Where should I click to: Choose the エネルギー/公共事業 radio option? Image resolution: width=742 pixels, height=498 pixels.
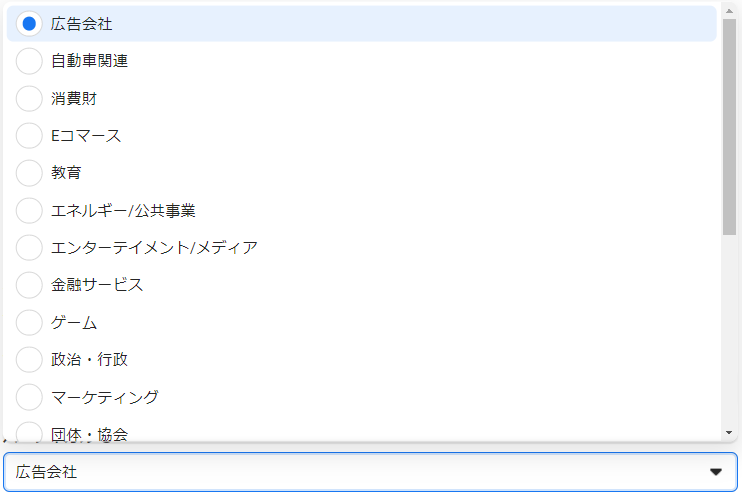point(30,210)
